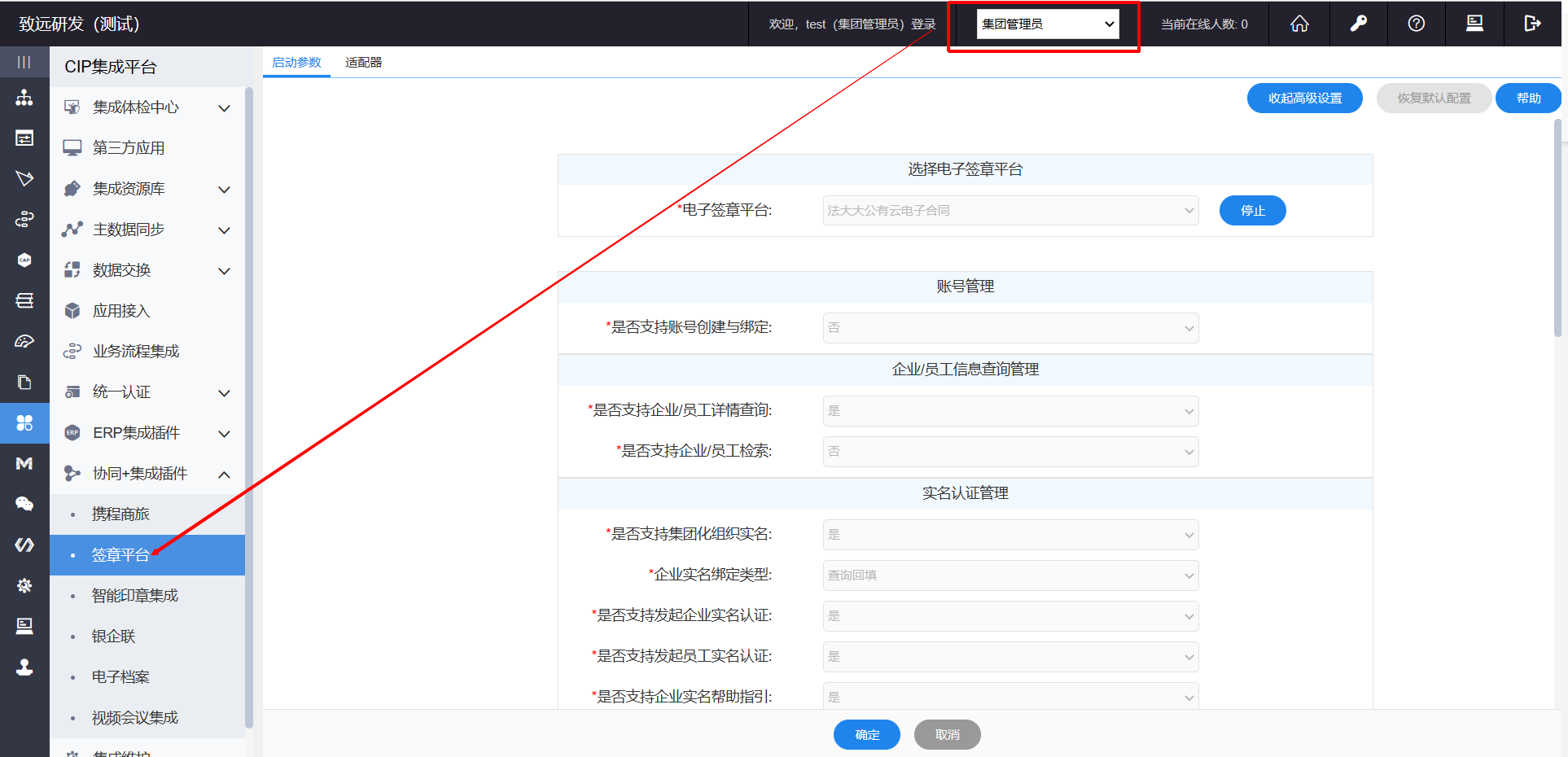Image resolution: width=1568 pixels, height=757 pixels.
Task: Click the 取消 button
Action: pos(948,735)
